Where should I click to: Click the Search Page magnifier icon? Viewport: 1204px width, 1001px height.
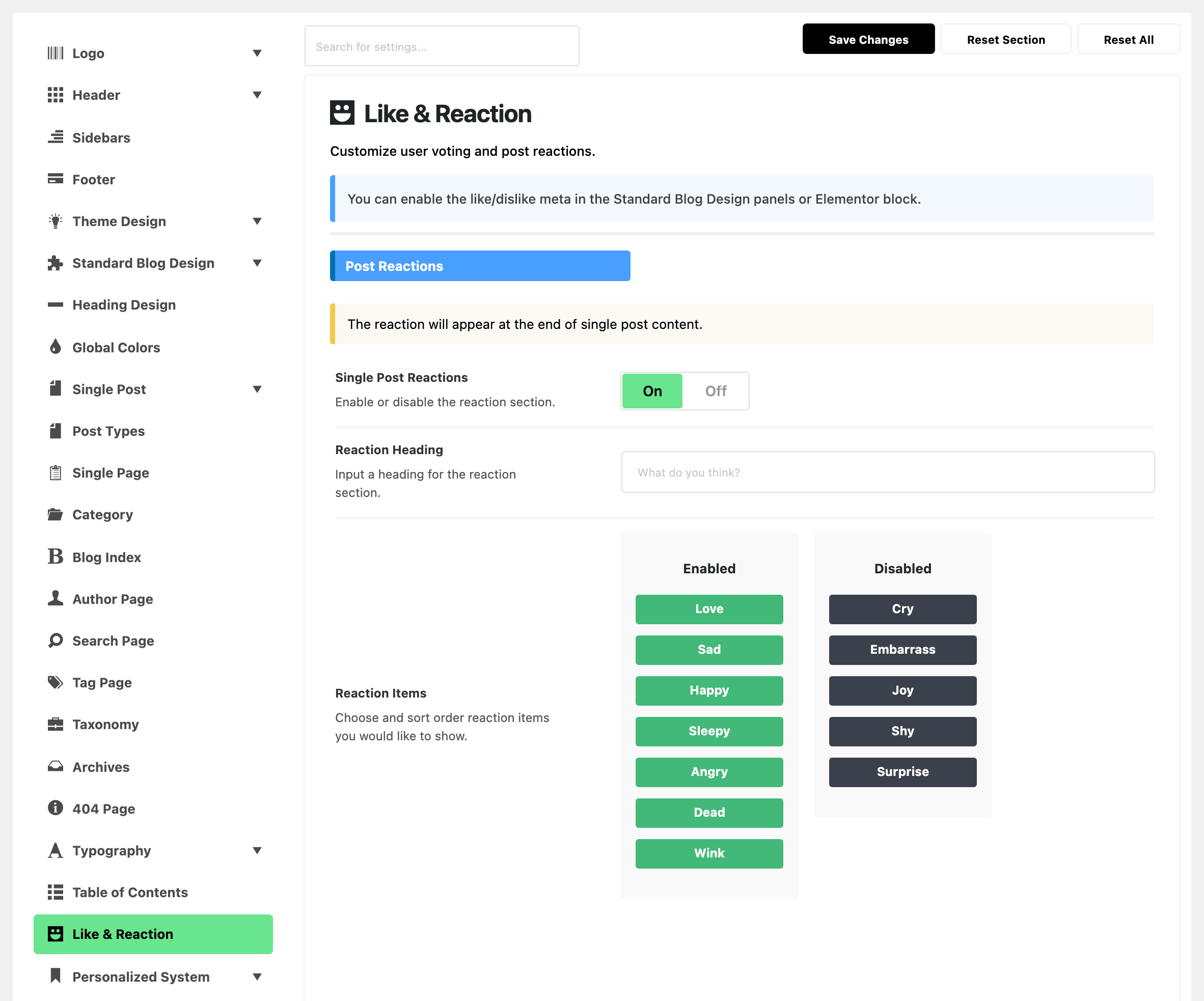(55, 640)
